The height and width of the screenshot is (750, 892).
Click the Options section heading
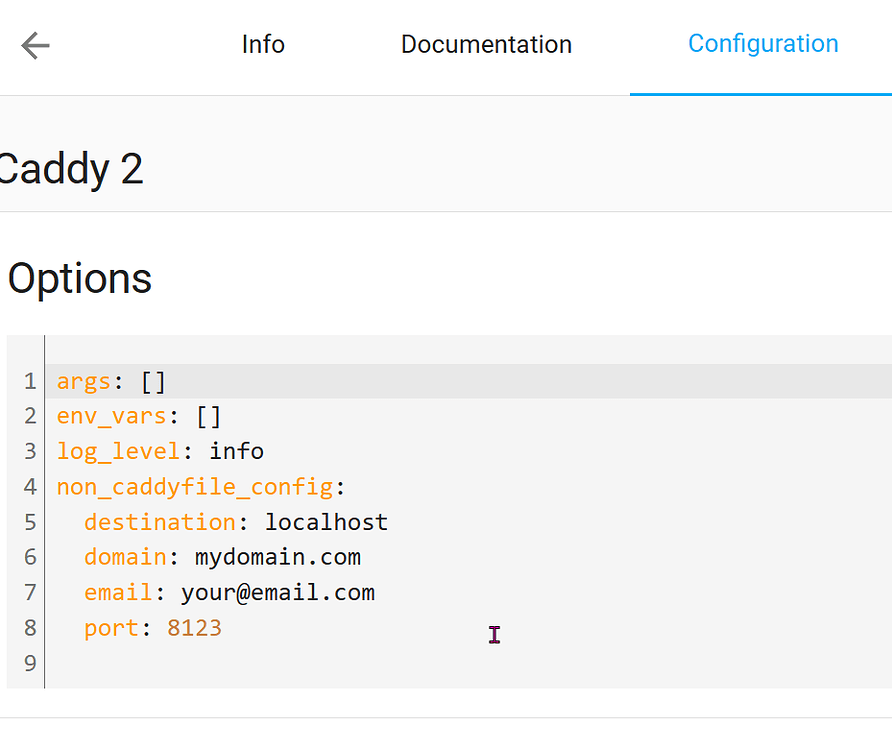(x=80, y=278)
